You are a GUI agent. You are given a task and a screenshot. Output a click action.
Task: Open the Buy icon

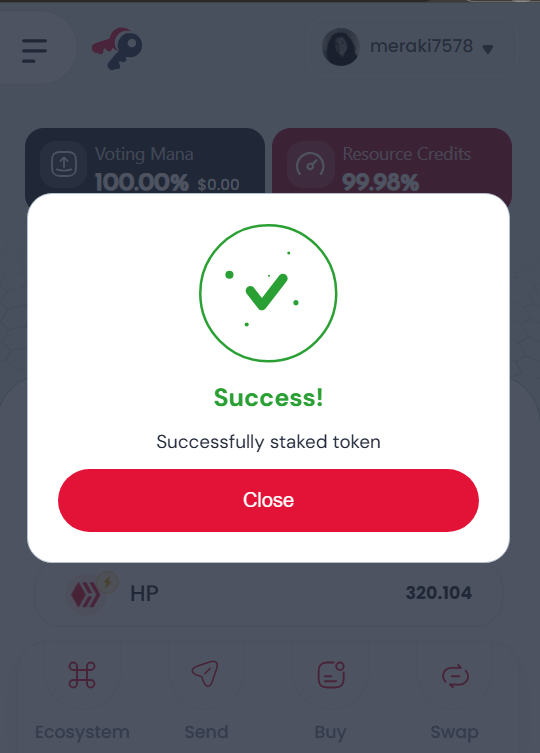point(331,675)
